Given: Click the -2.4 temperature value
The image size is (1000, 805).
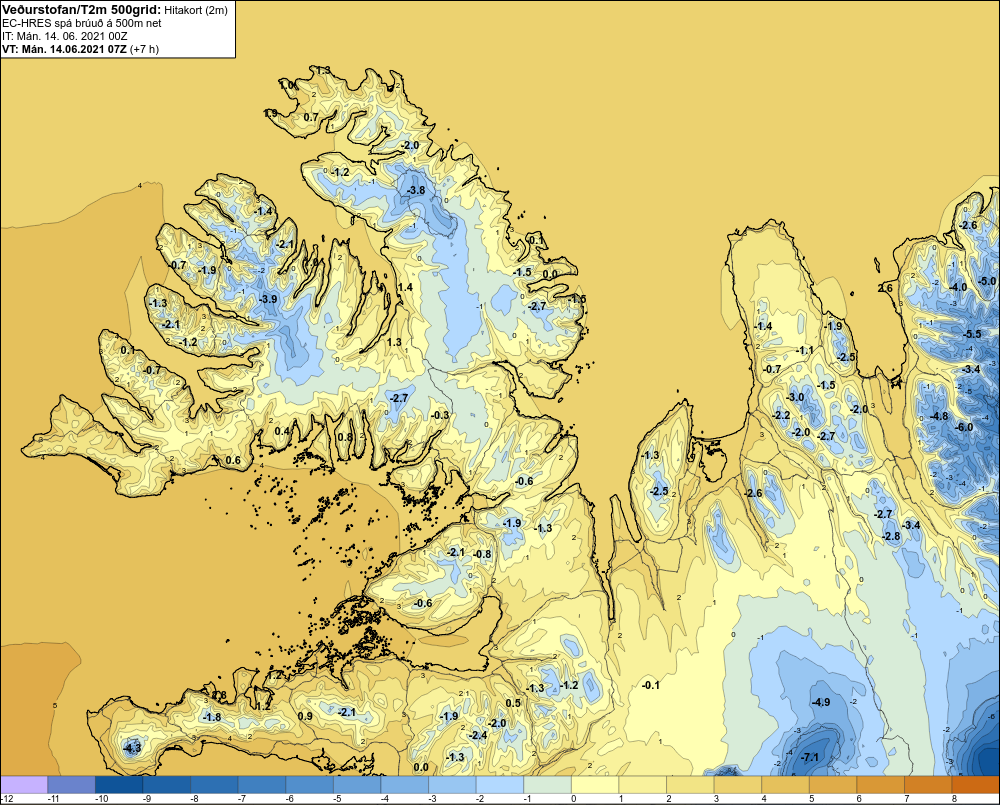Looking at the screenshot, I should [478, 735].
